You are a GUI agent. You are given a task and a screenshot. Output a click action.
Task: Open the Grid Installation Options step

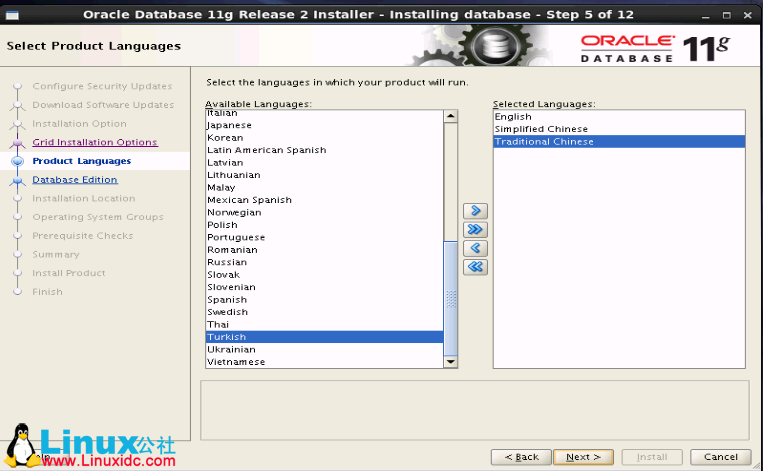(95, 142)
